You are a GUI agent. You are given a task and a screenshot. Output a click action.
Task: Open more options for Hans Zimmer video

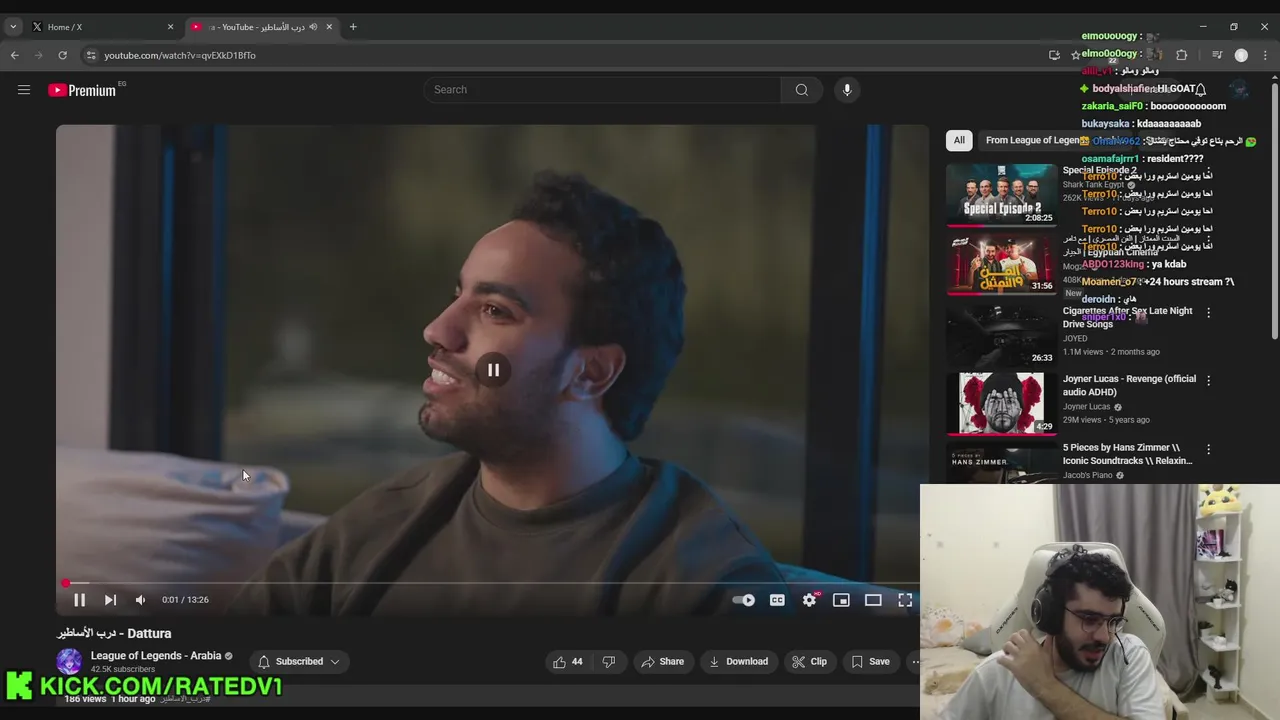[x=1208, y=450]
